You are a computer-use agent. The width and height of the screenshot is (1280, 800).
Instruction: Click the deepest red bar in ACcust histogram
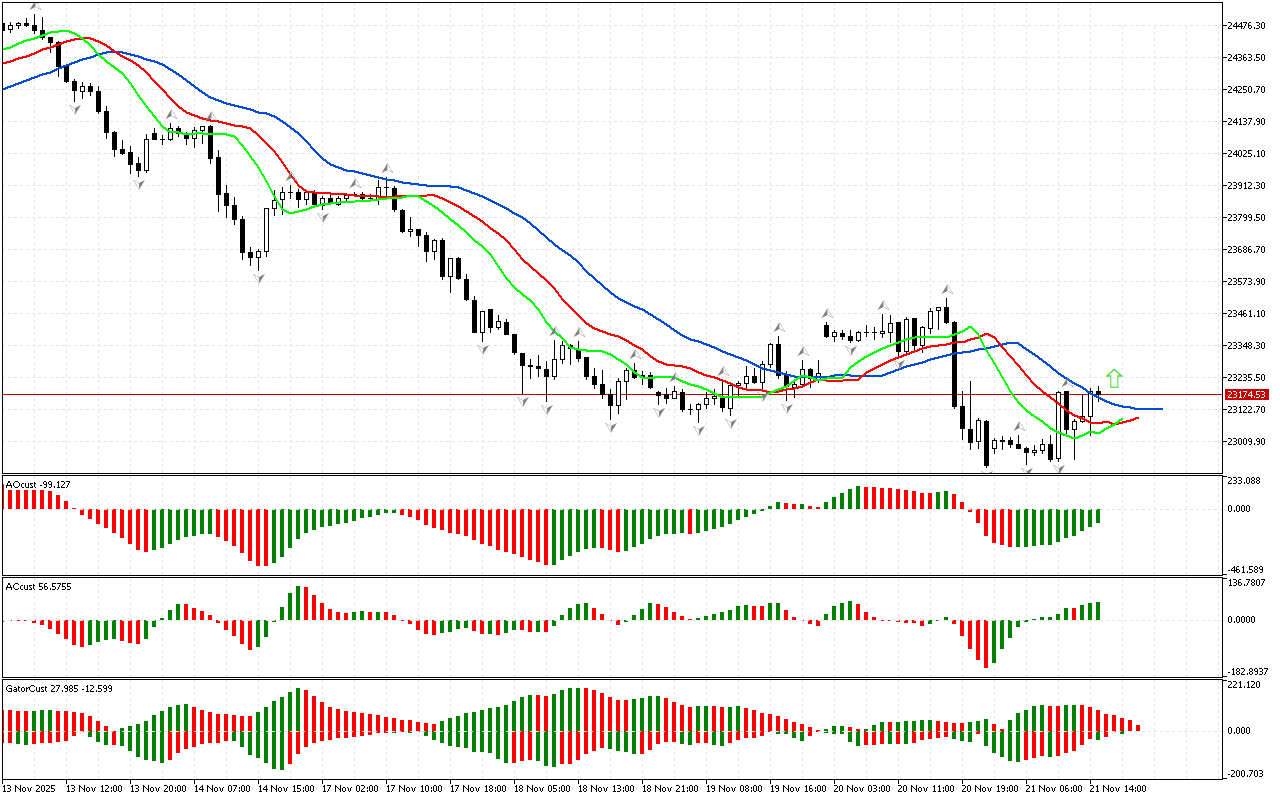[986, 644]
